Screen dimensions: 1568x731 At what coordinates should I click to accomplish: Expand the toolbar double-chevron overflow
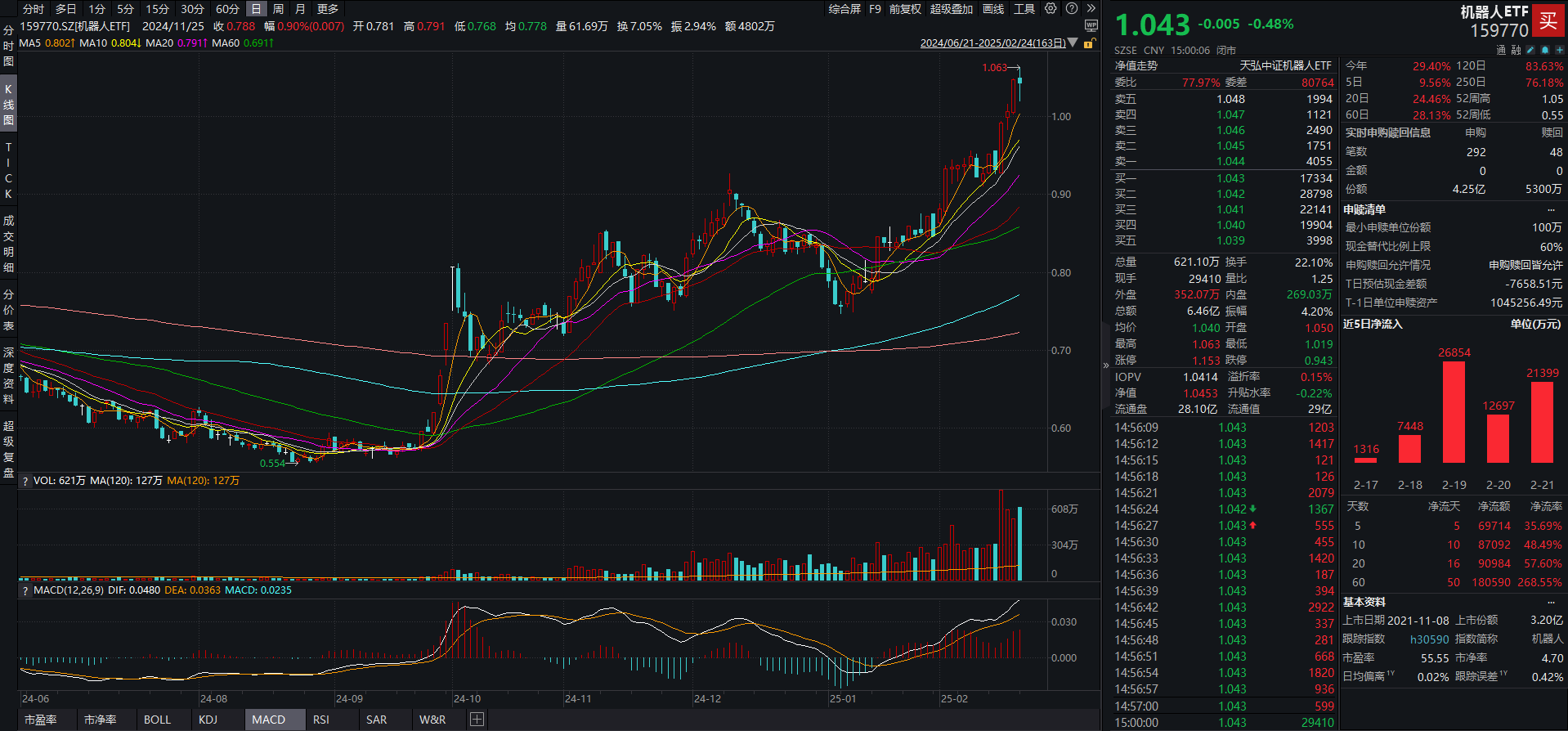click(x=1091, y=9)
